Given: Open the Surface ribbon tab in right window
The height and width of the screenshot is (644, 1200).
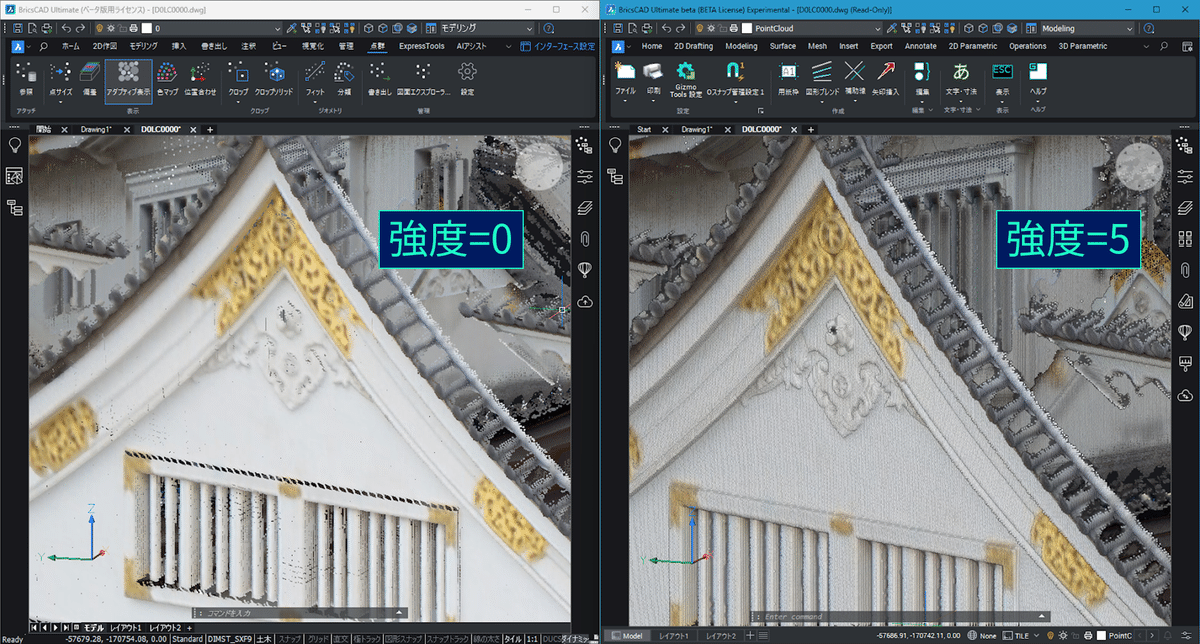Looking at the screenshot, I should [783, 46].
